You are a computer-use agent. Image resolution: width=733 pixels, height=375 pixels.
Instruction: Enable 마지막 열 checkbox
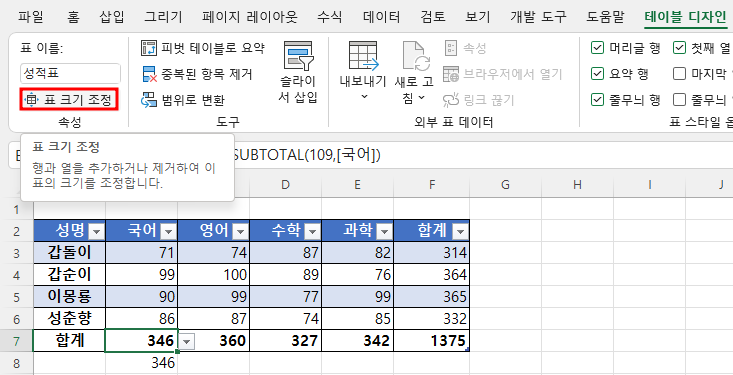[x=679, y=74]
